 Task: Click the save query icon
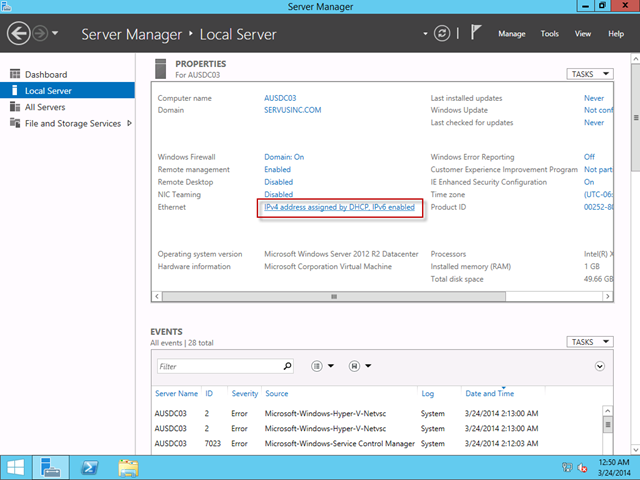354,366
